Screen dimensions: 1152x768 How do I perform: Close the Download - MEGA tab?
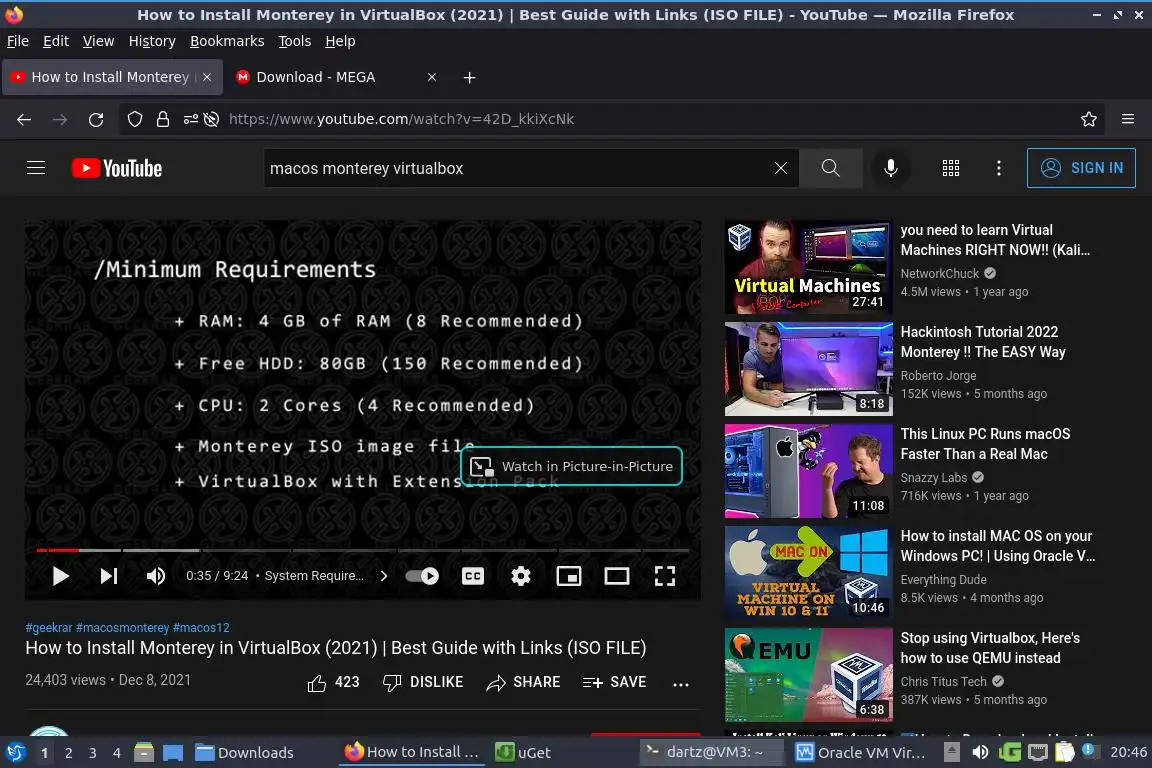click(432, 77)
